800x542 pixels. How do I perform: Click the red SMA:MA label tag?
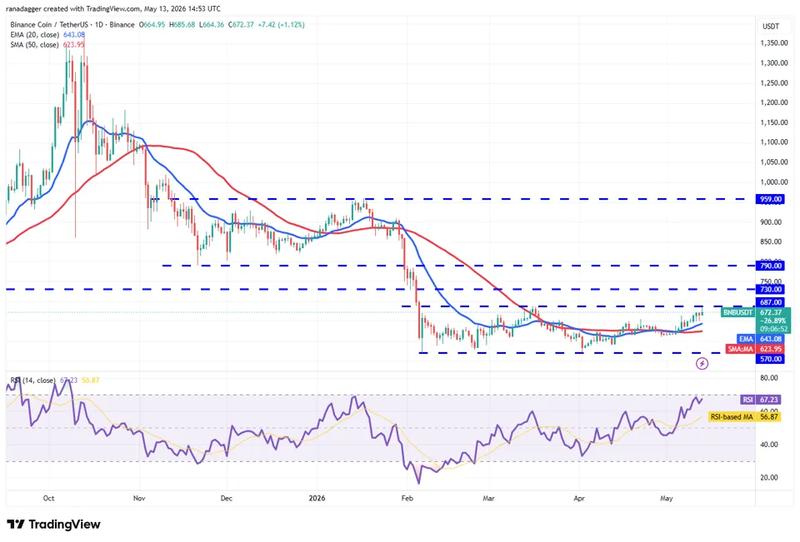[740, 349]
